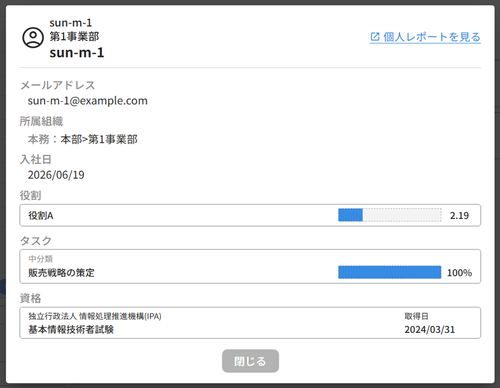Click the 所属組織 section label
The height and width of the screenshot is (388, 500).
coord(41,121)
